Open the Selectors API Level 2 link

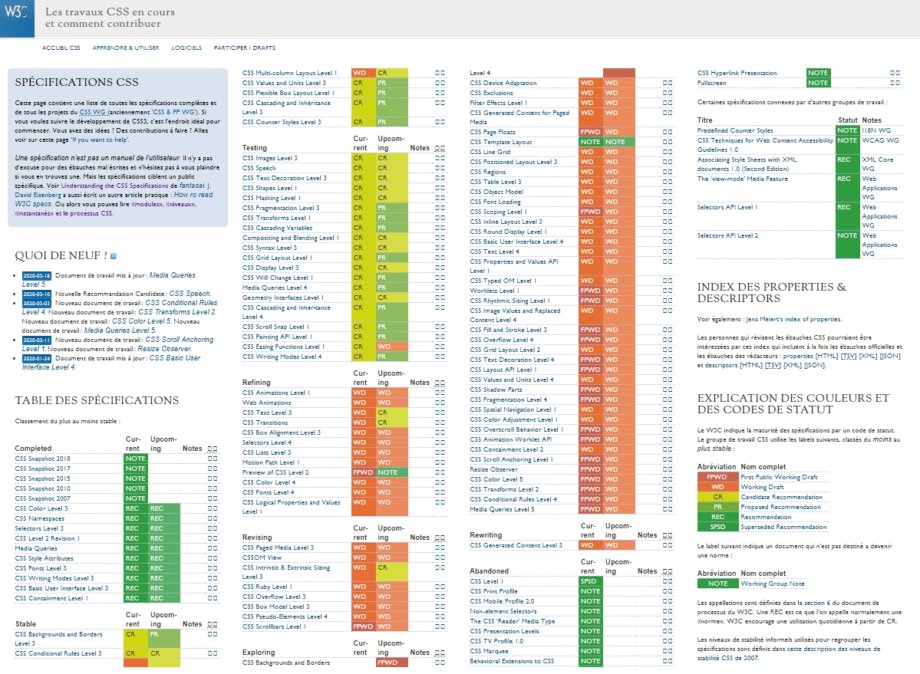pyautogui.click(x=728, y=235)
